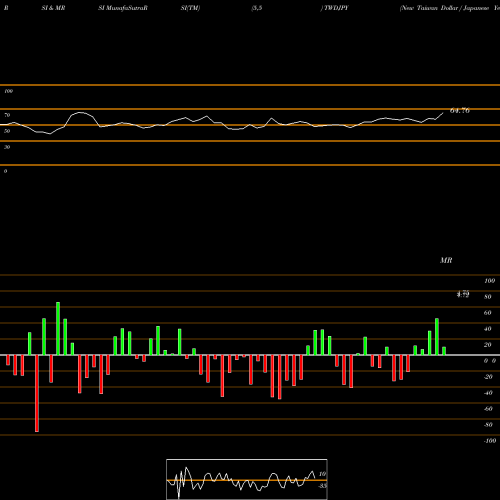Click the longest red histogram bar

tap(37, 393)
